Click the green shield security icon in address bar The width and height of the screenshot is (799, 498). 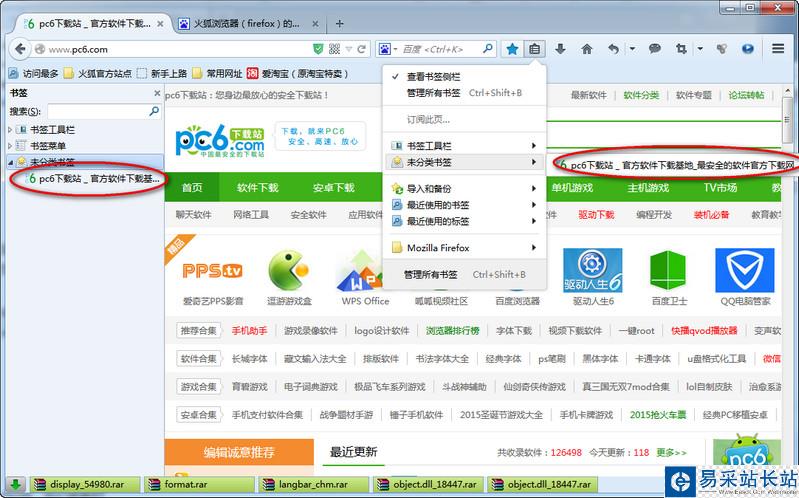pyautogui.click(x=318, y=49)
